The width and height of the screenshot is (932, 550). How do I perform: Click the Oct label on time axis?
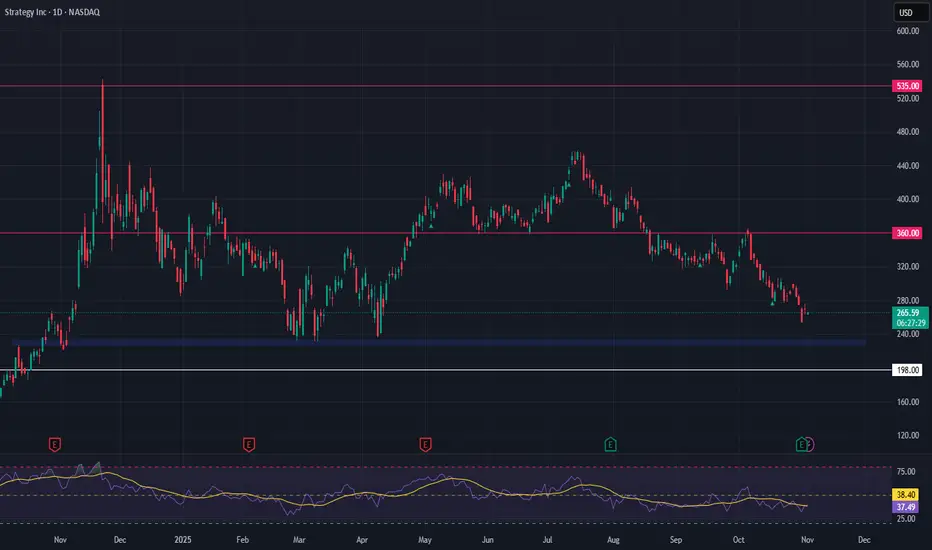[739, 540]
